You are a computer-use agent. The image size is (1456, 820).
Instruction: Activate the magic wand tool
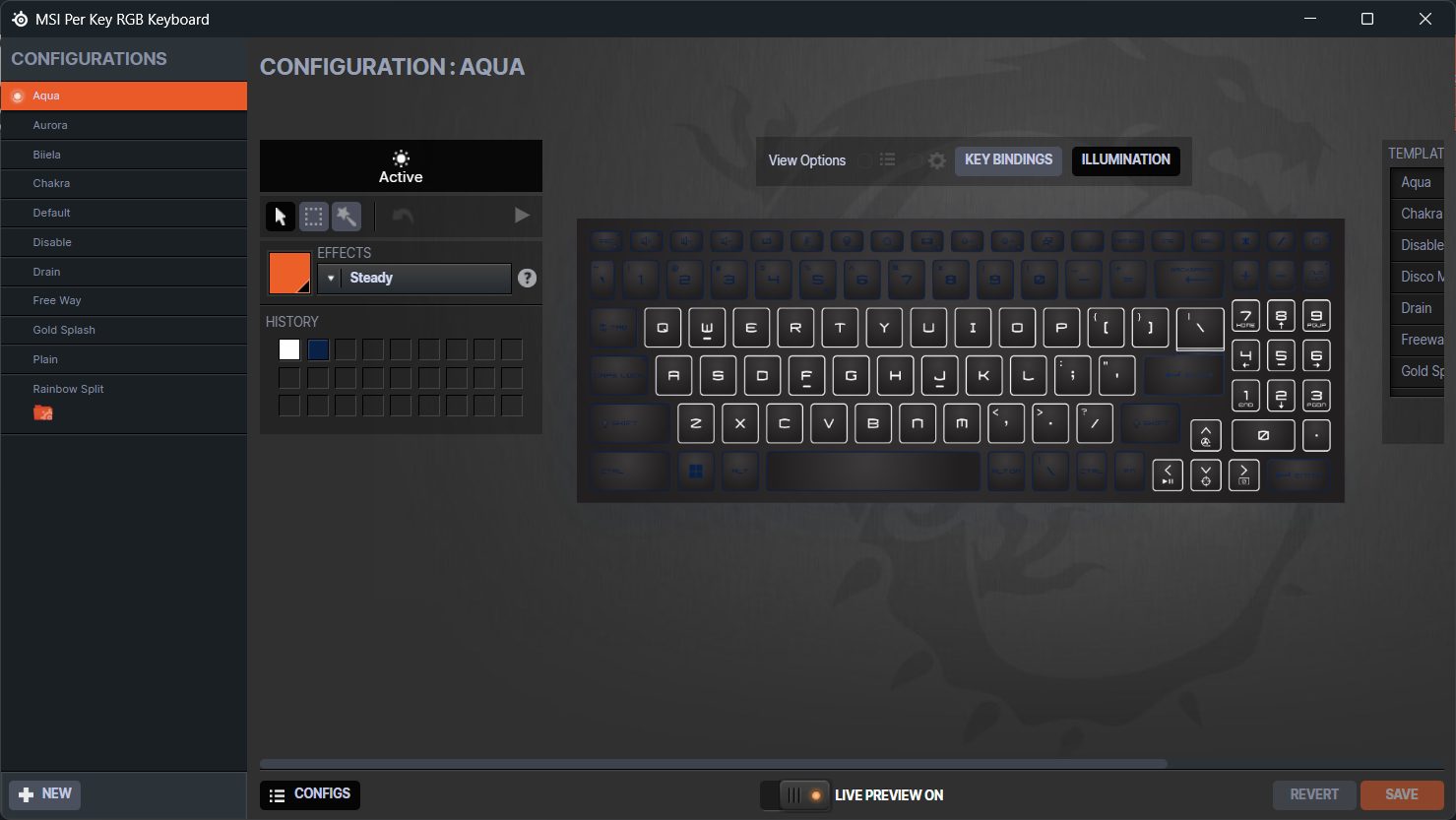[x=347, y=217]
